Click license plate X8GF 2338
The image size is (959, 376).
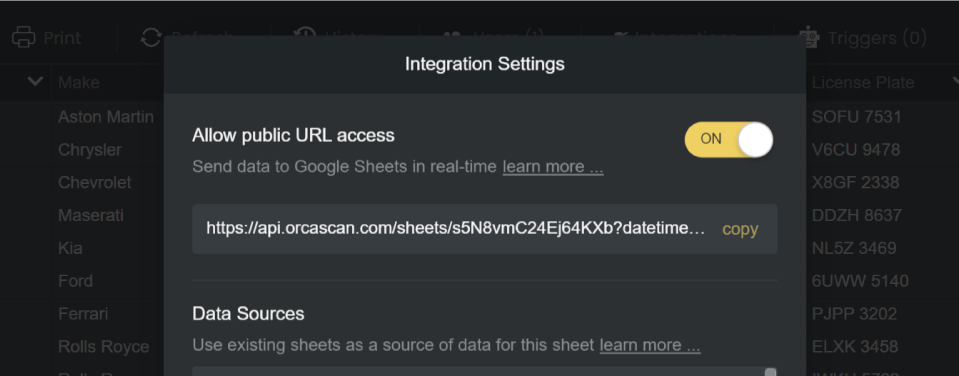pyautogui.click(x=856, y=182)
